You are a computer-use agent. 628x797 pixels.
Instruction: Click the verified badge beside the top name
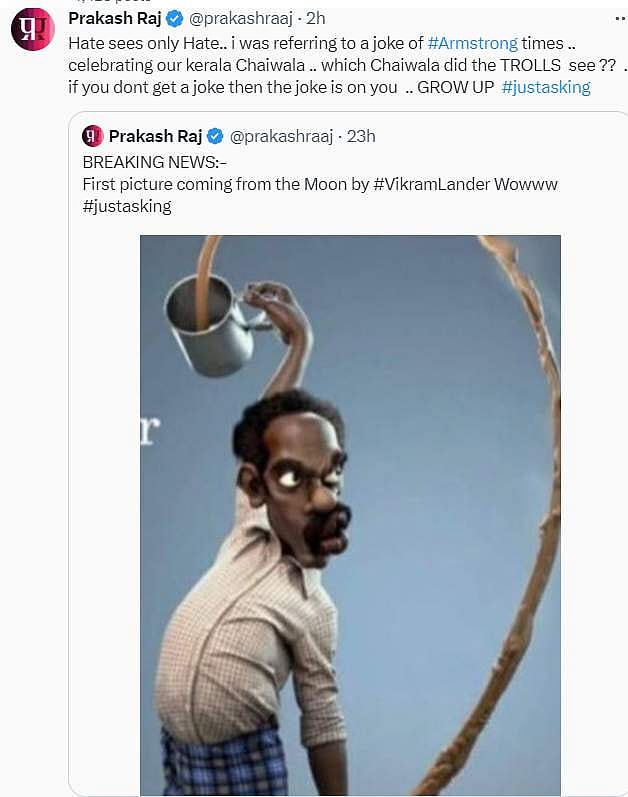coord(174,18)
